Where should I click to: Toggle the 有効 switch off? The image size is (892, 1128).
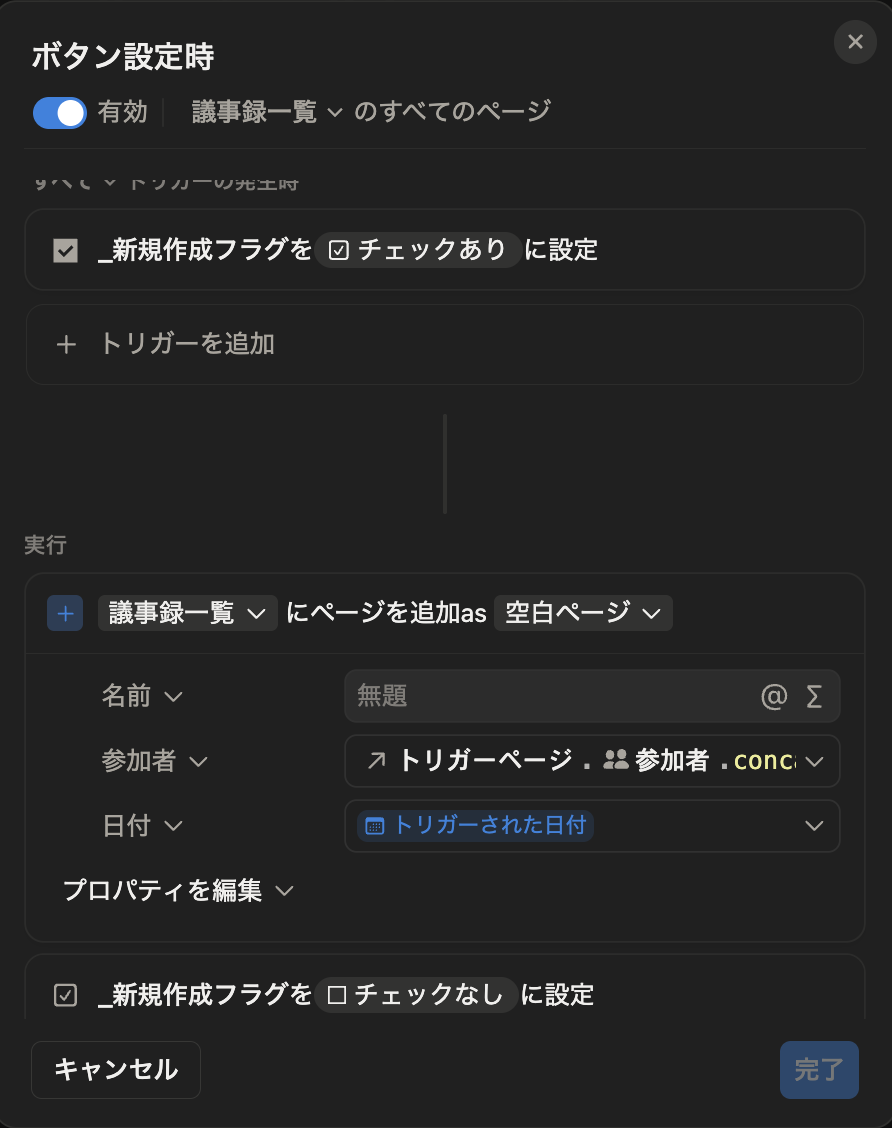60,113
